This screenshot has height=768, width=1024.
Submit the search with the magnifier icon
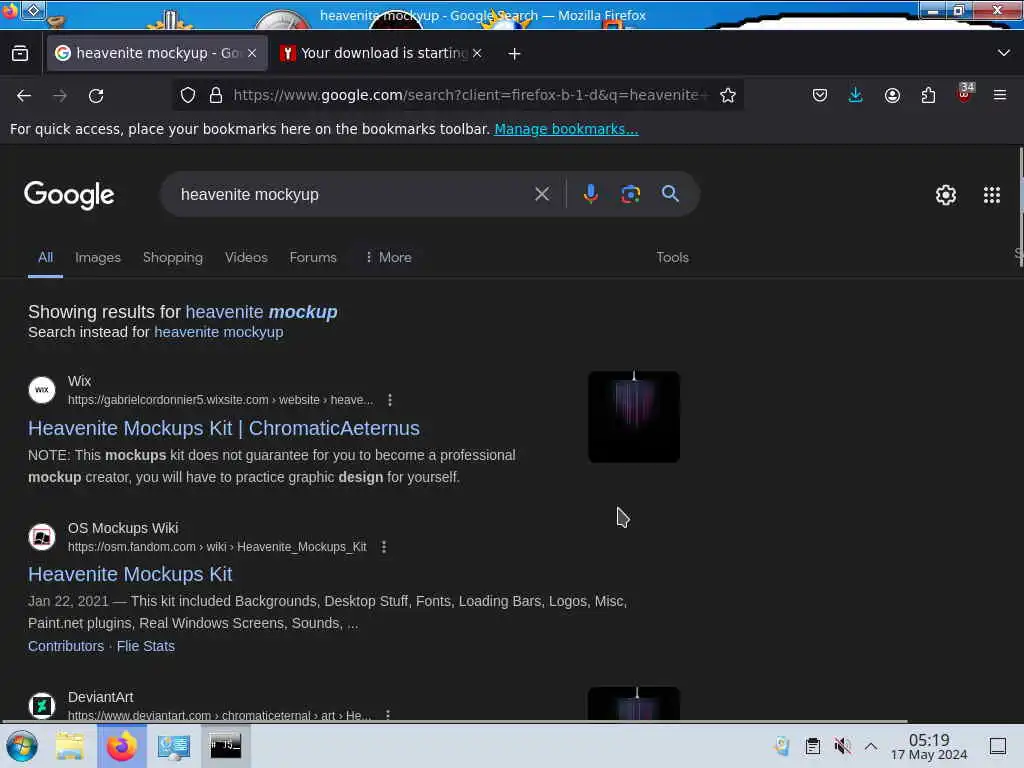click(x=670, y=194)
